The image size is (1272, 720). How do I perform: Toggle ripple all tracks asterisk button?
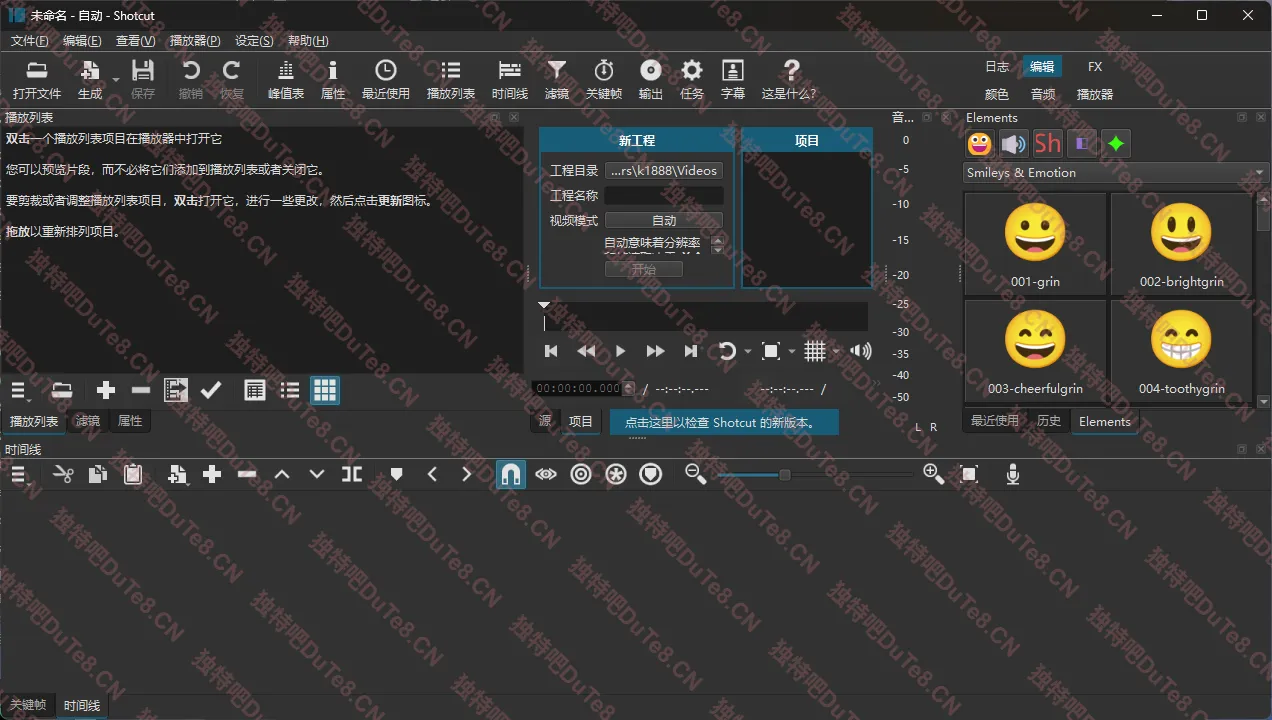(x=616, y=475)
